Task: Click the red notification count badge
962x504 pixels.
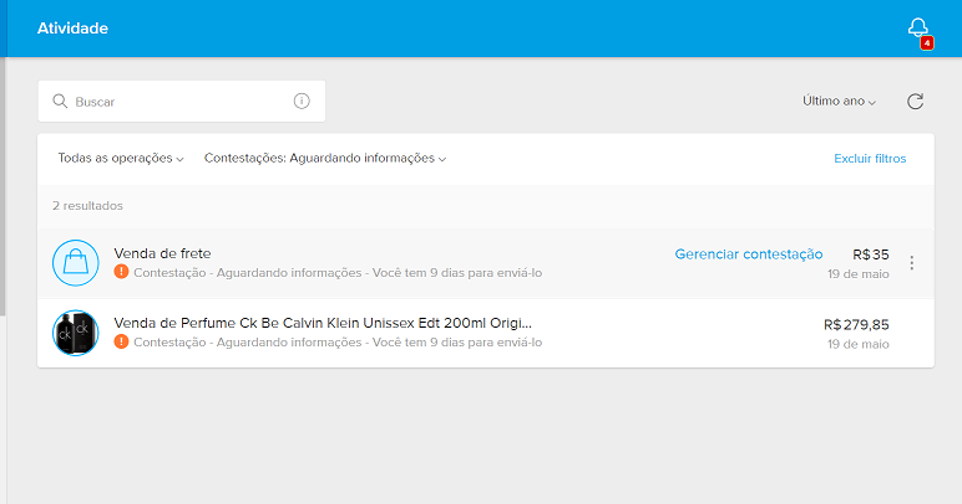Action: coord(926,43)
